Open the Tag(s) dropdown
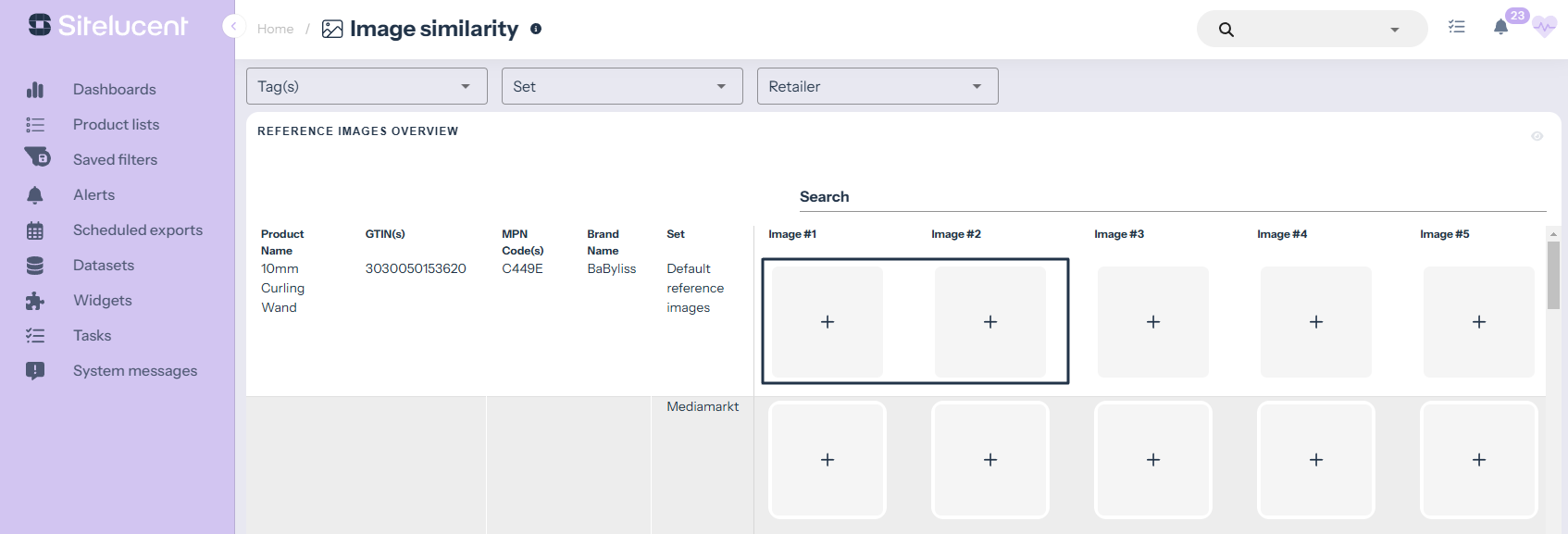The image size is (1568, 534). coord(367,86)
